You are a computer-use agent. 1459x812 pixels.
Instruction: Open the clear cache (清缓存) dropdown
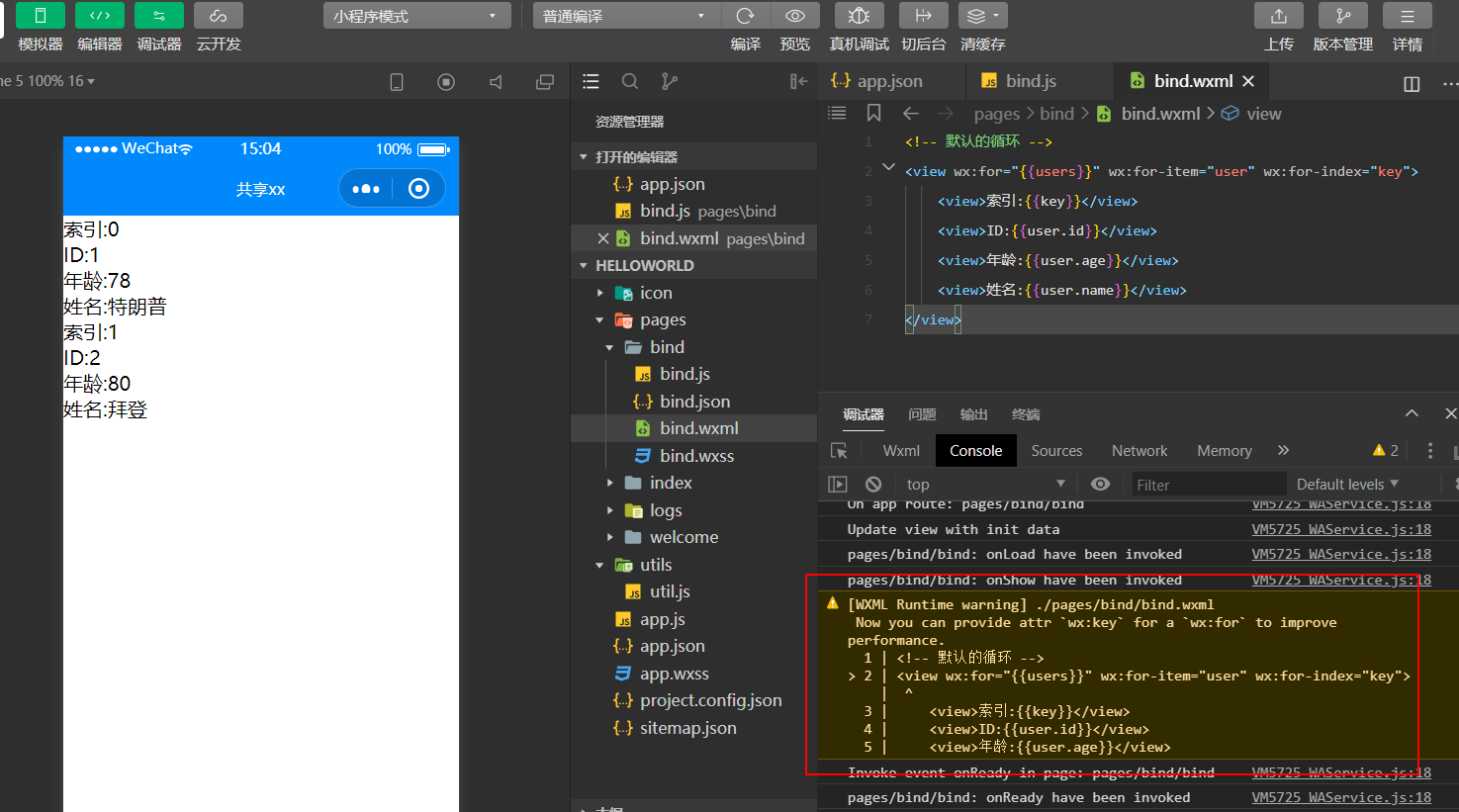click(983, 16)
